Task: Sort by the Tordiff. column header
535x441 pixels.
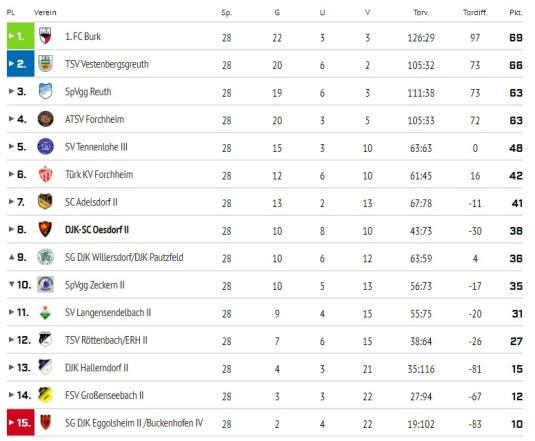Action: point(475,13)
